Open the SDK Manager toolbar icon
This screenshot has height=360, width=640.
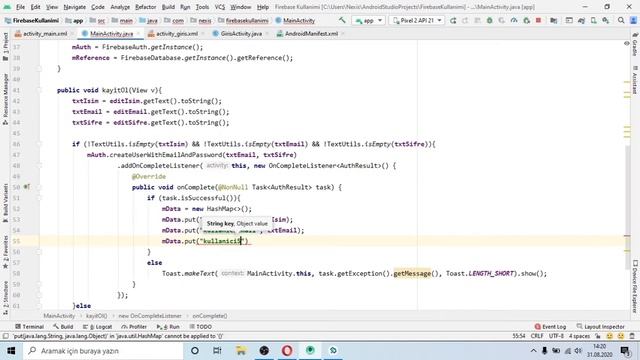[x=606, y=20]
